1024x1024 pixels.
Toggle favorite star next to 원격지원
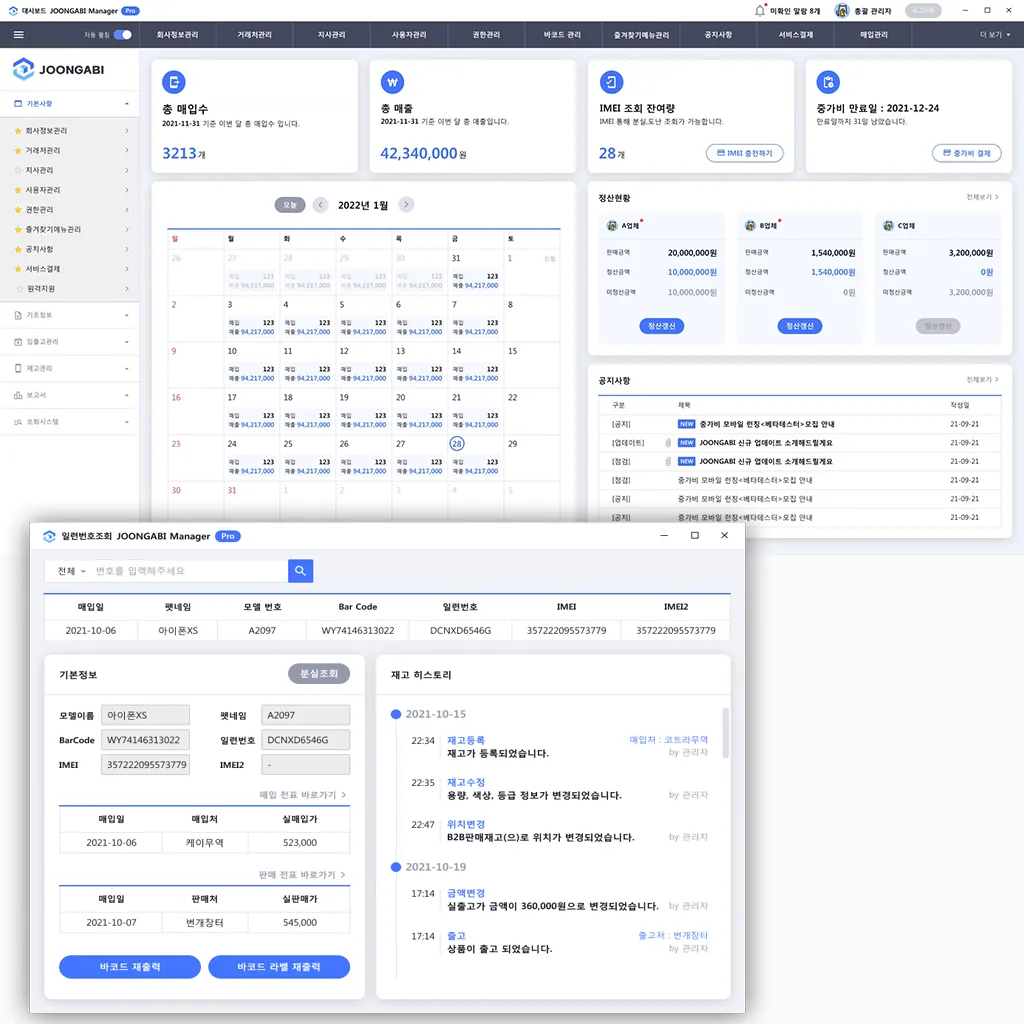pos(18,288)
